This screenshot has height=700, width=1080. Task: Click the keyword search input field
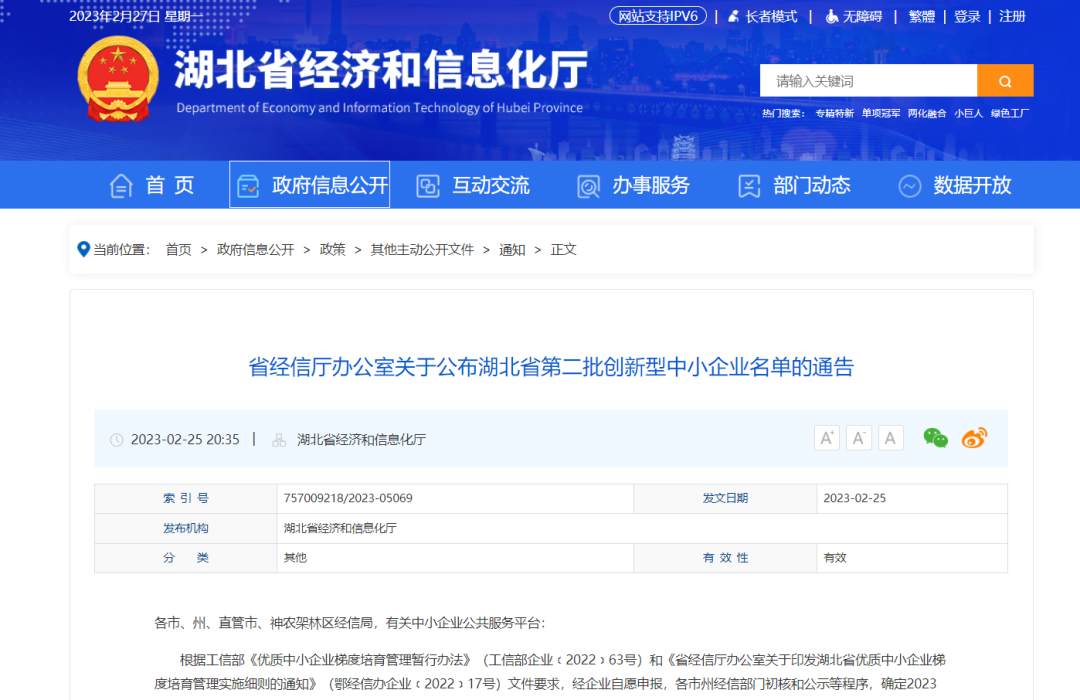868,81
